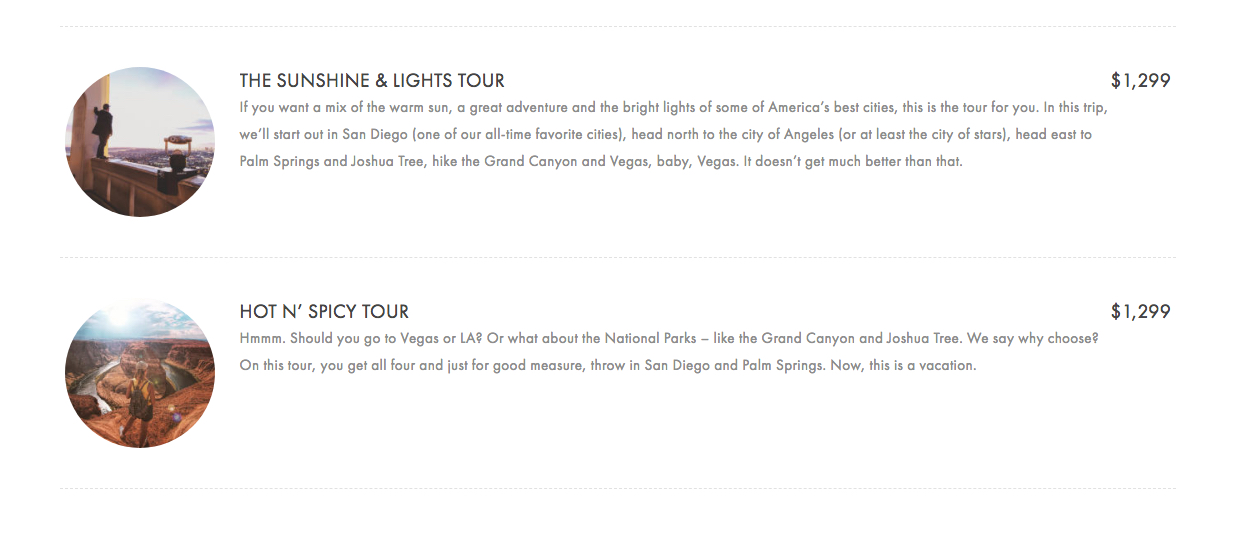Click the line starting "we'll start out in San Diego"
The image size is (1259, 555).
point(666,134)
